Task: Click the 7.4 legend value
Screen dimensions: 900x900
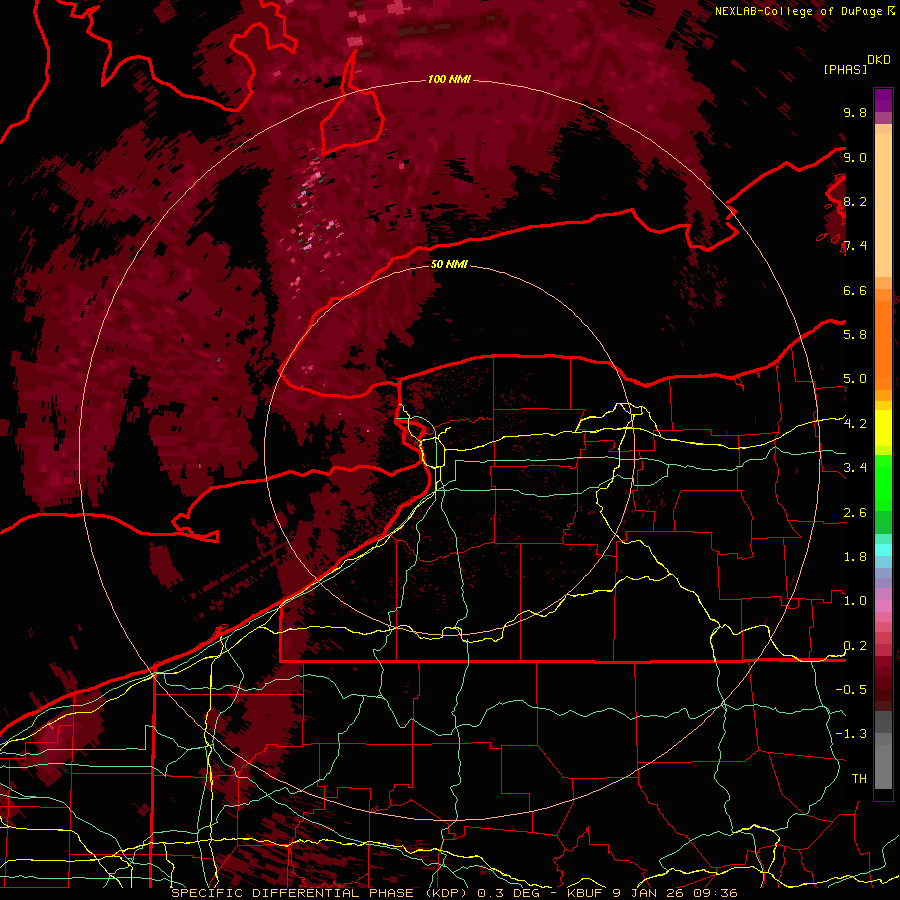Action: 855,246
